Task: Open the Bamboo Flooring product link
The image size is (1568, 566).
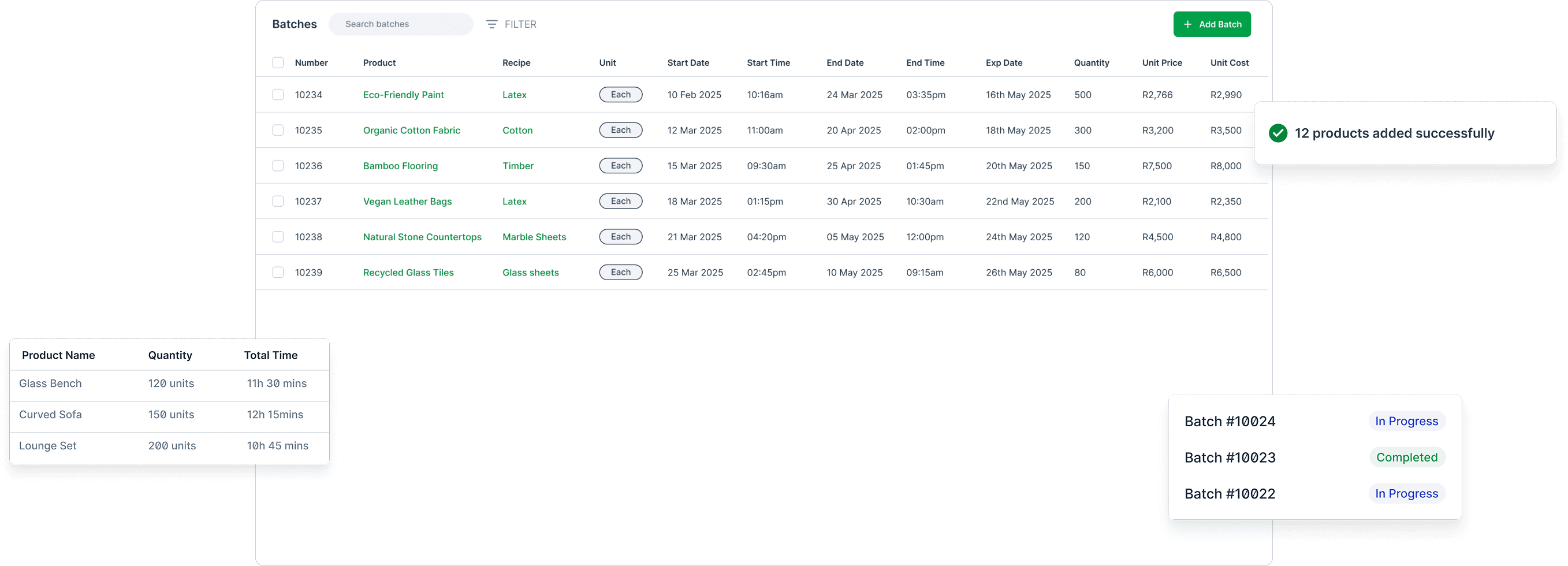Action: (400, 166)
